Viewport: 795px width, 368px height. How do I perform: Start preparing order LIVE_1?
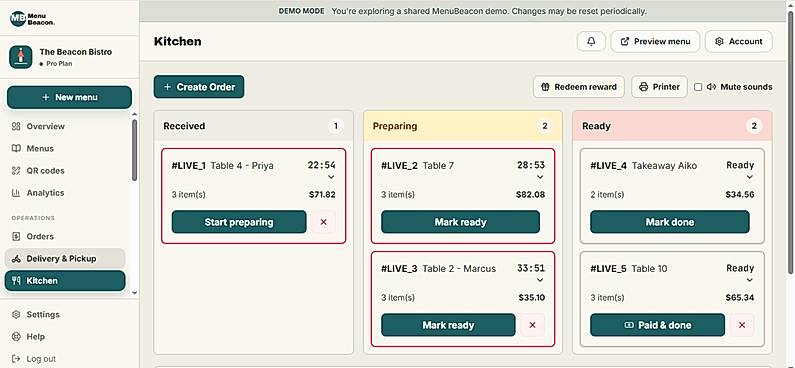coord(239,222)
